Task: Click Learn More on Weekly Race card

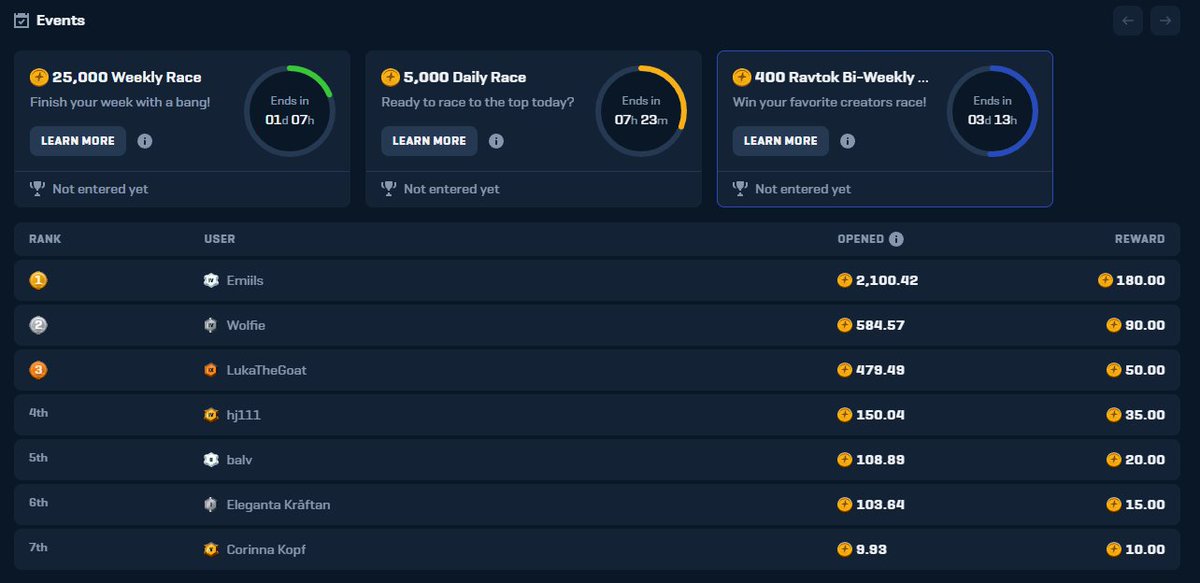Action: pyautogui.click(x=78, y=141)
